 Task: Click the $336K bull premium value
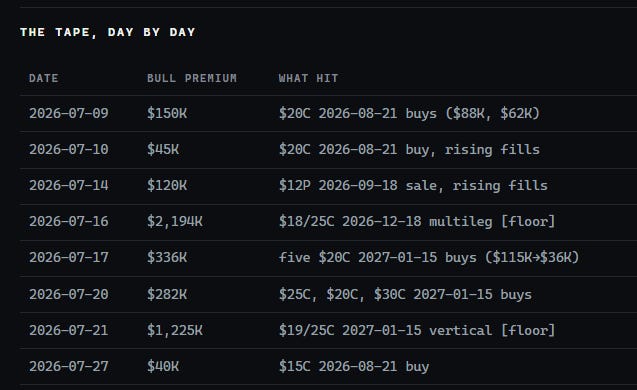[167, 258]
